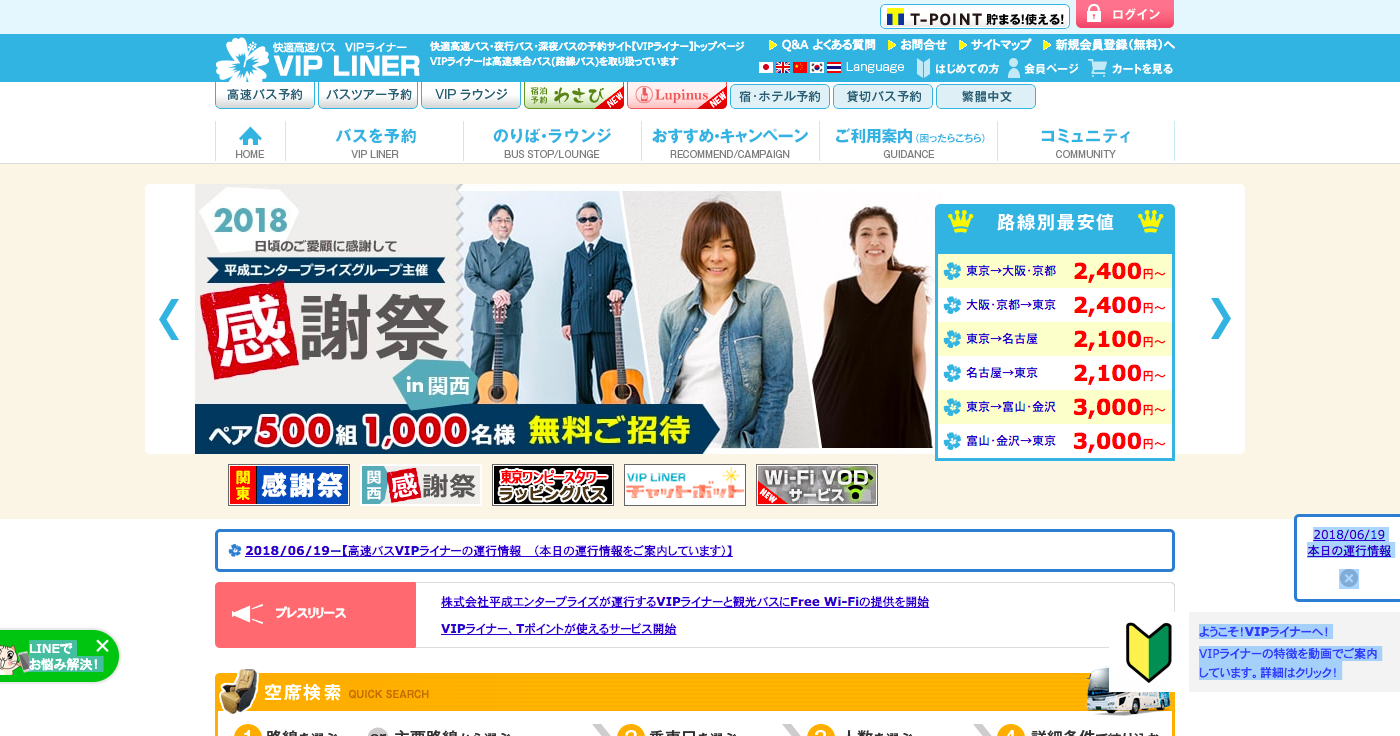Screen dimensions: 1400x736
Task: Click the 貸切バス予約 tab
Action: click(883, 97)
